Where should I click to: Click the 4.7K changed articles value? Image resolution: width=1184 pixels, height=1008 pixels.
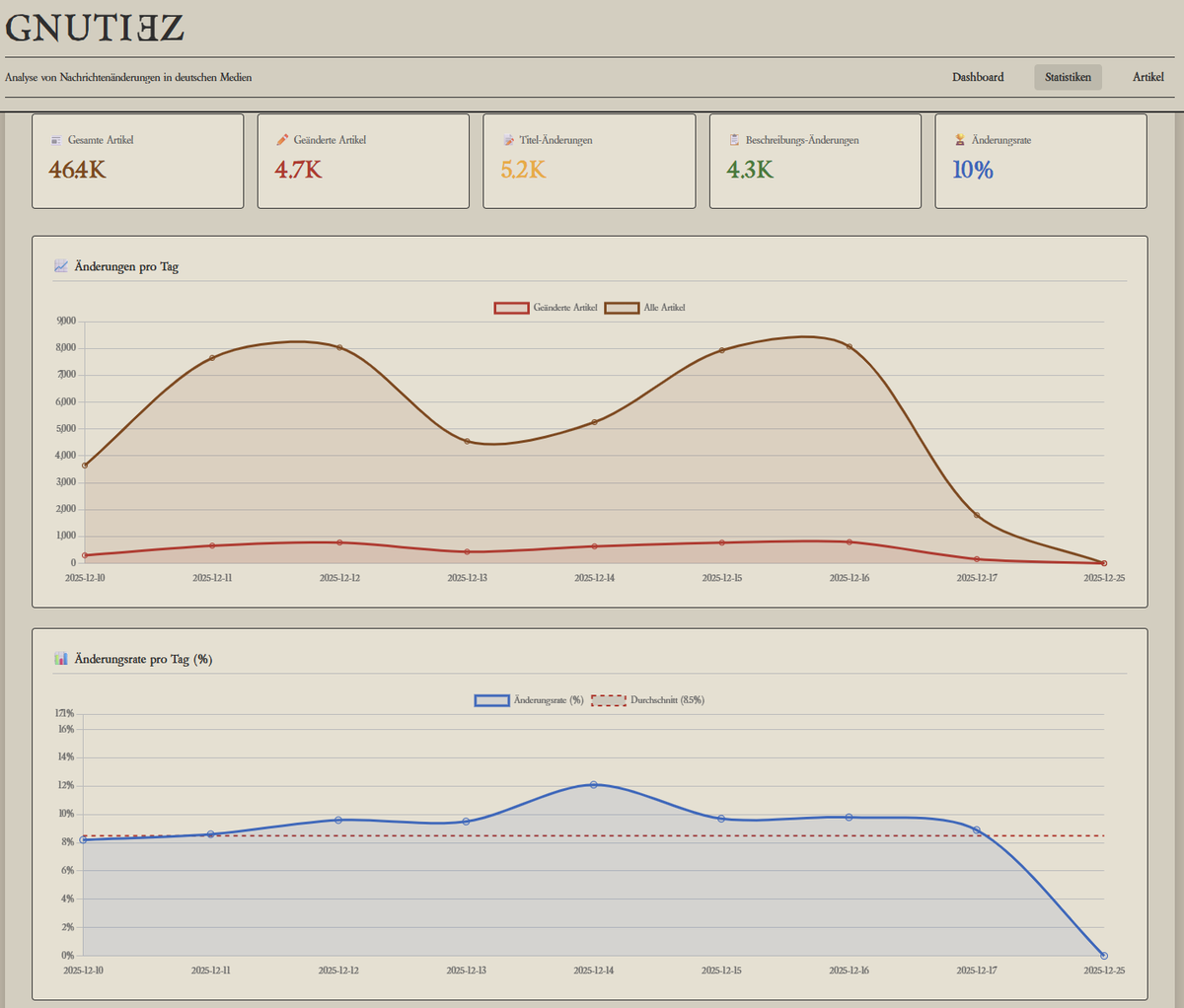(299, 170)
